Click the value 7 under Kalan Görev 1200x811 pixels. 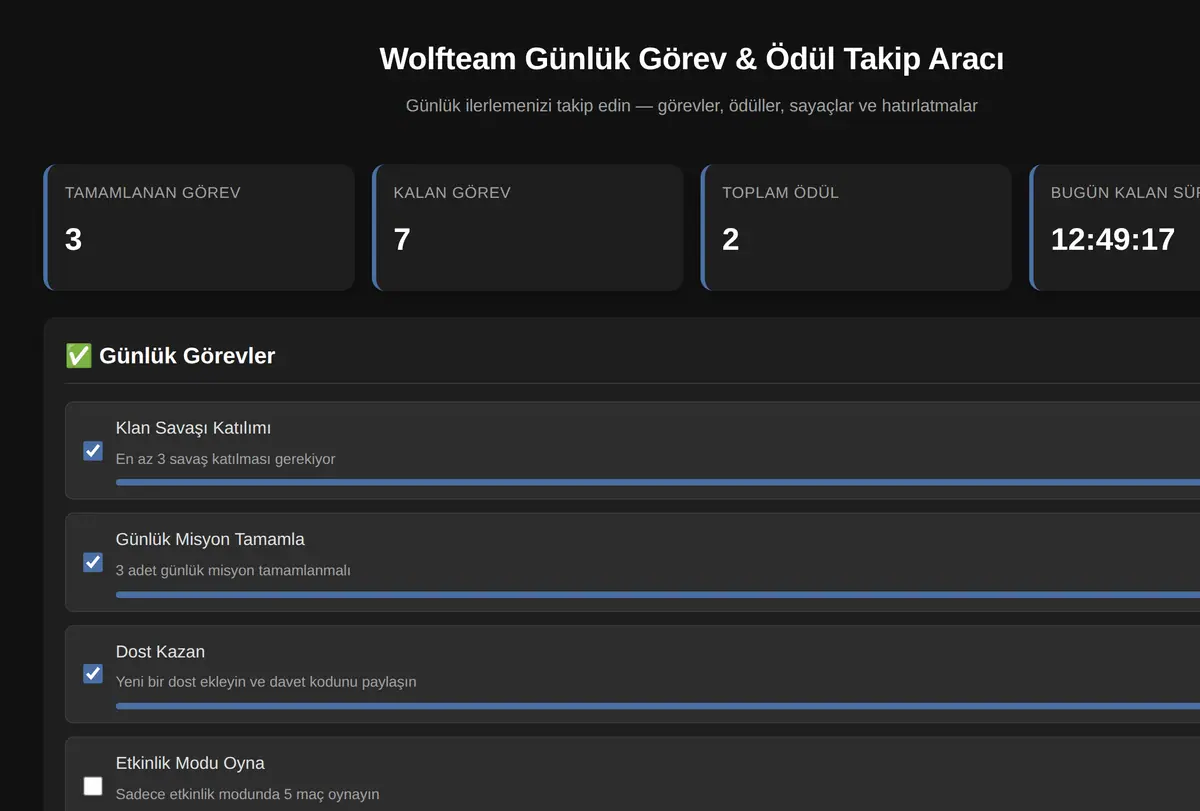click(x=402, y=240)
